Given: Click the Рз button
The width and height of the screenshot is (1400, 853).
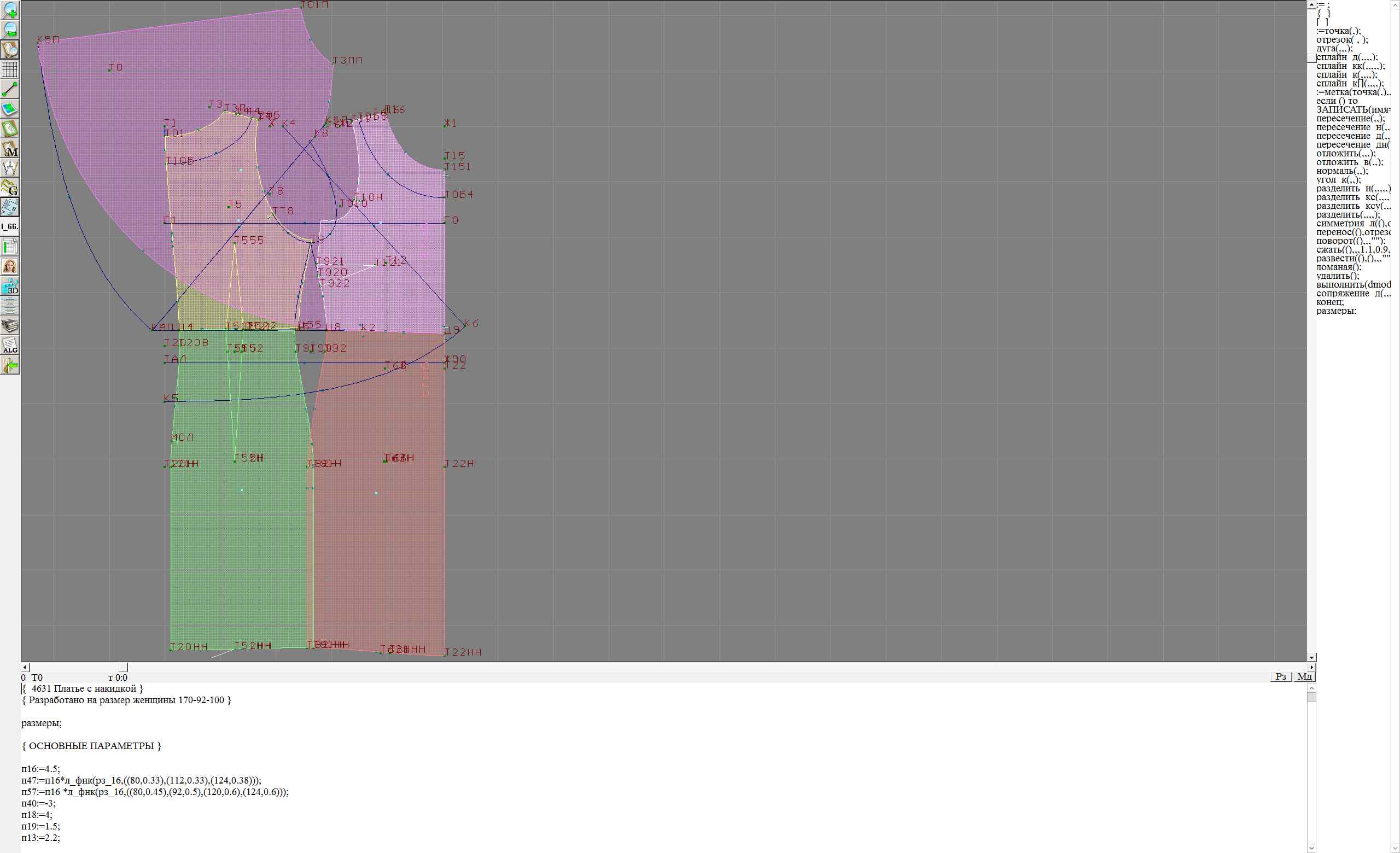Looking at the screenshot, I should coord(1281,676).
